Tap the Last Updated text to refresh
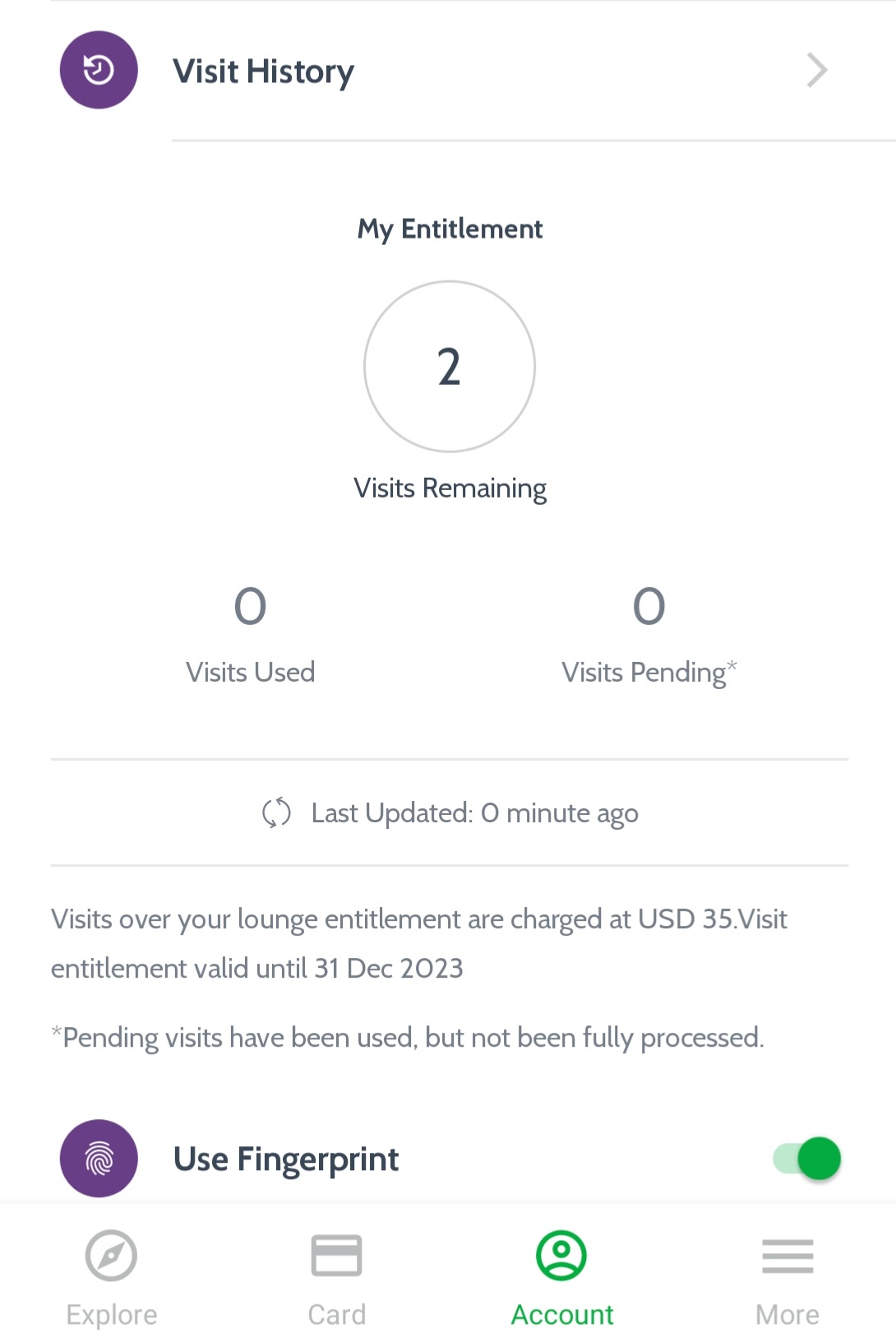 tap(474, 813)
